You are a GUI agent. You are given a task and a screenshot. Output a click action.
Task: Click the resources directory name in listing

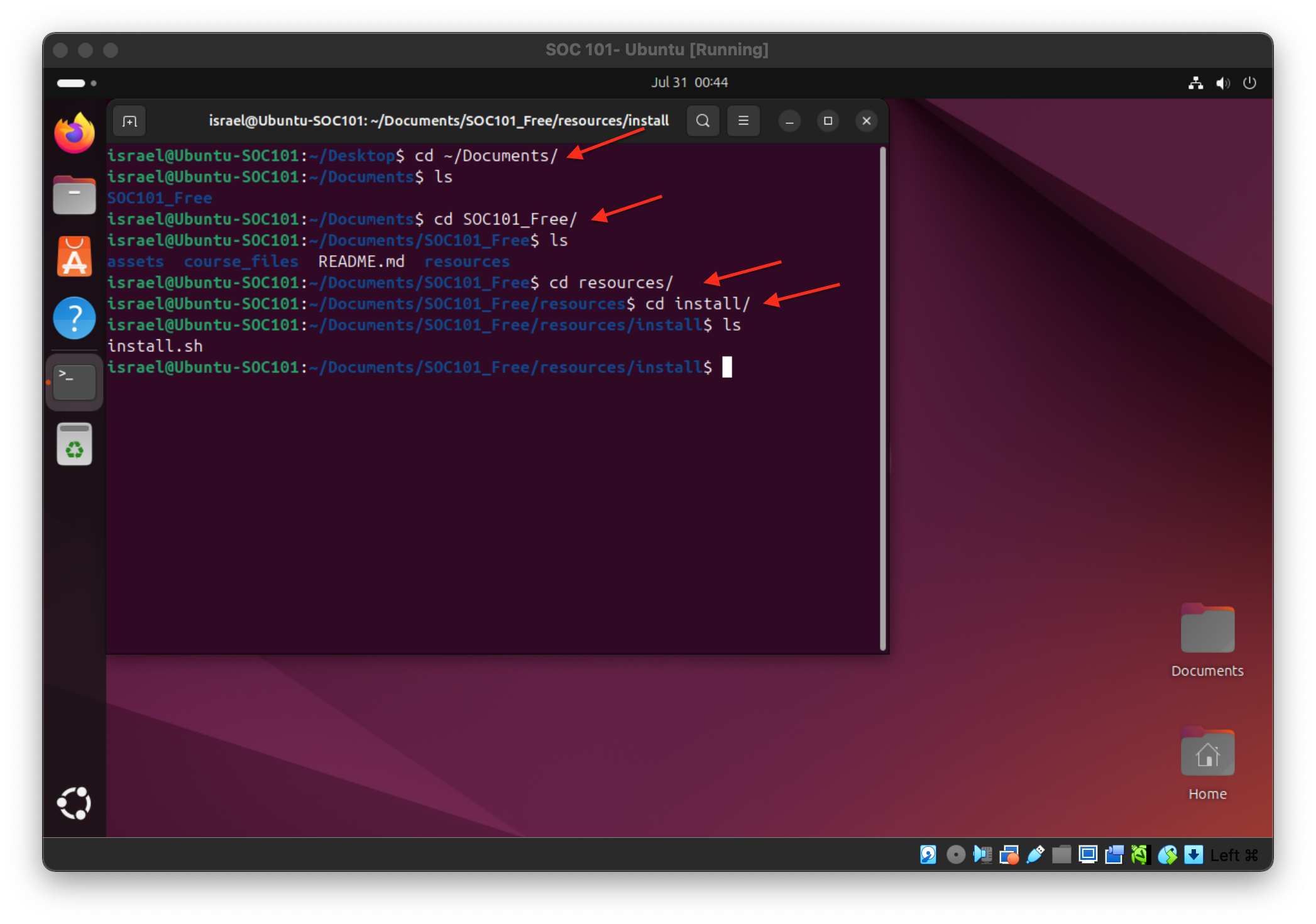[x=467, y=261]
